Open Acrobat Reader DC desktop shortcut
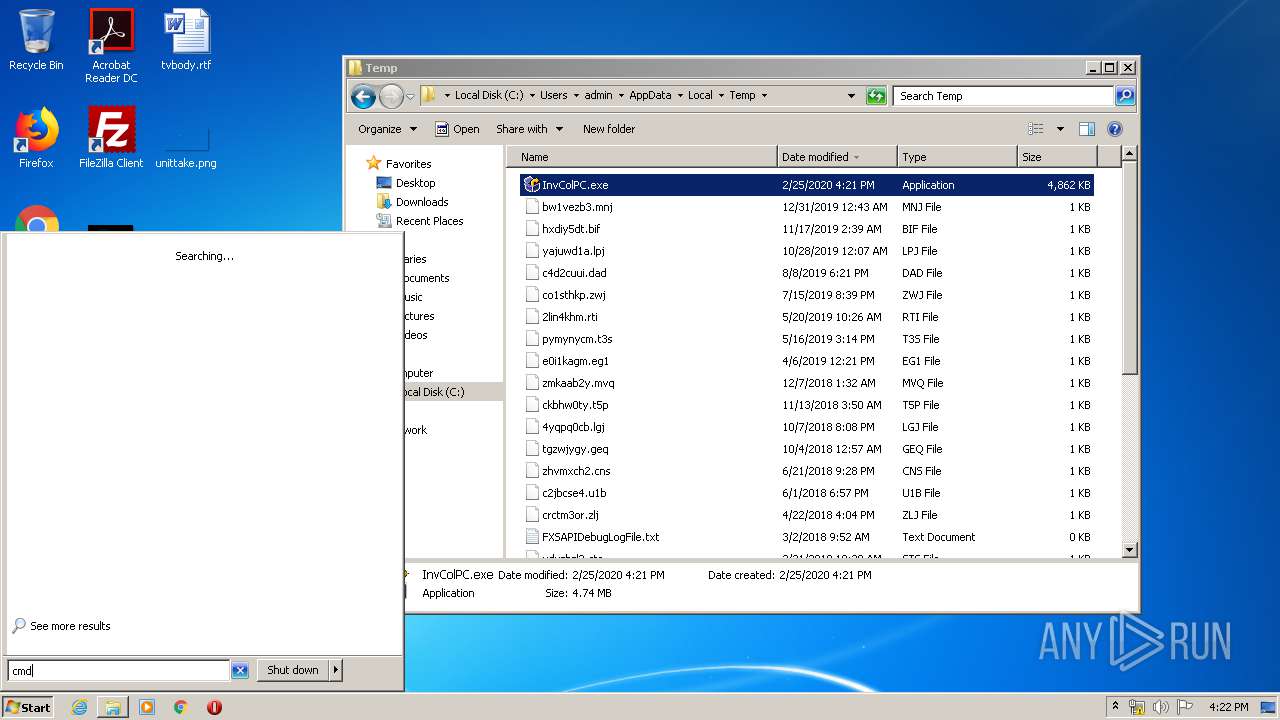1280x720 pixels. [111, 45]
